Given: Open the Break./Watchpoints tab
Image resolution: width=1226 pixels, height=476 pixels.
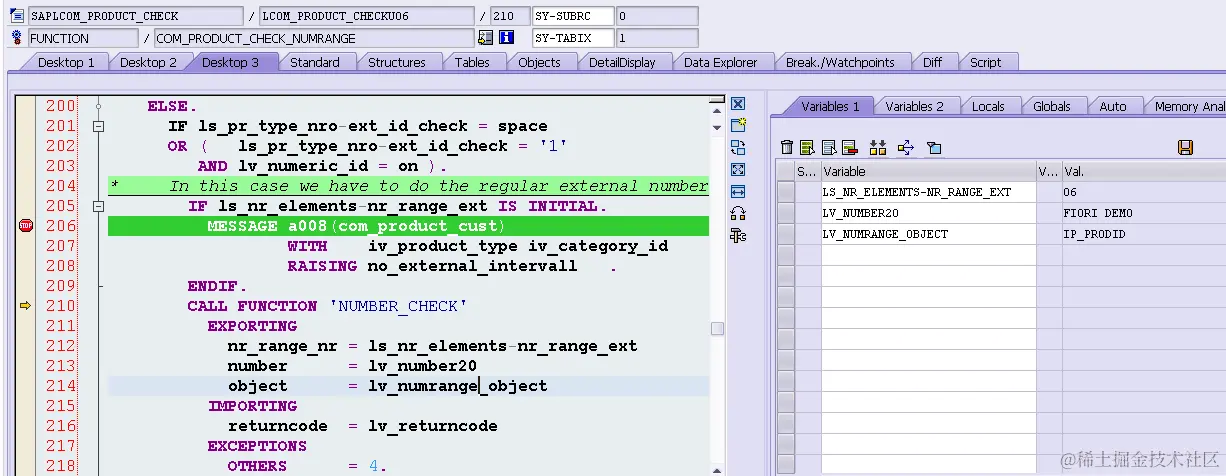Looking at the screenshot, I should tap(840, 62).
